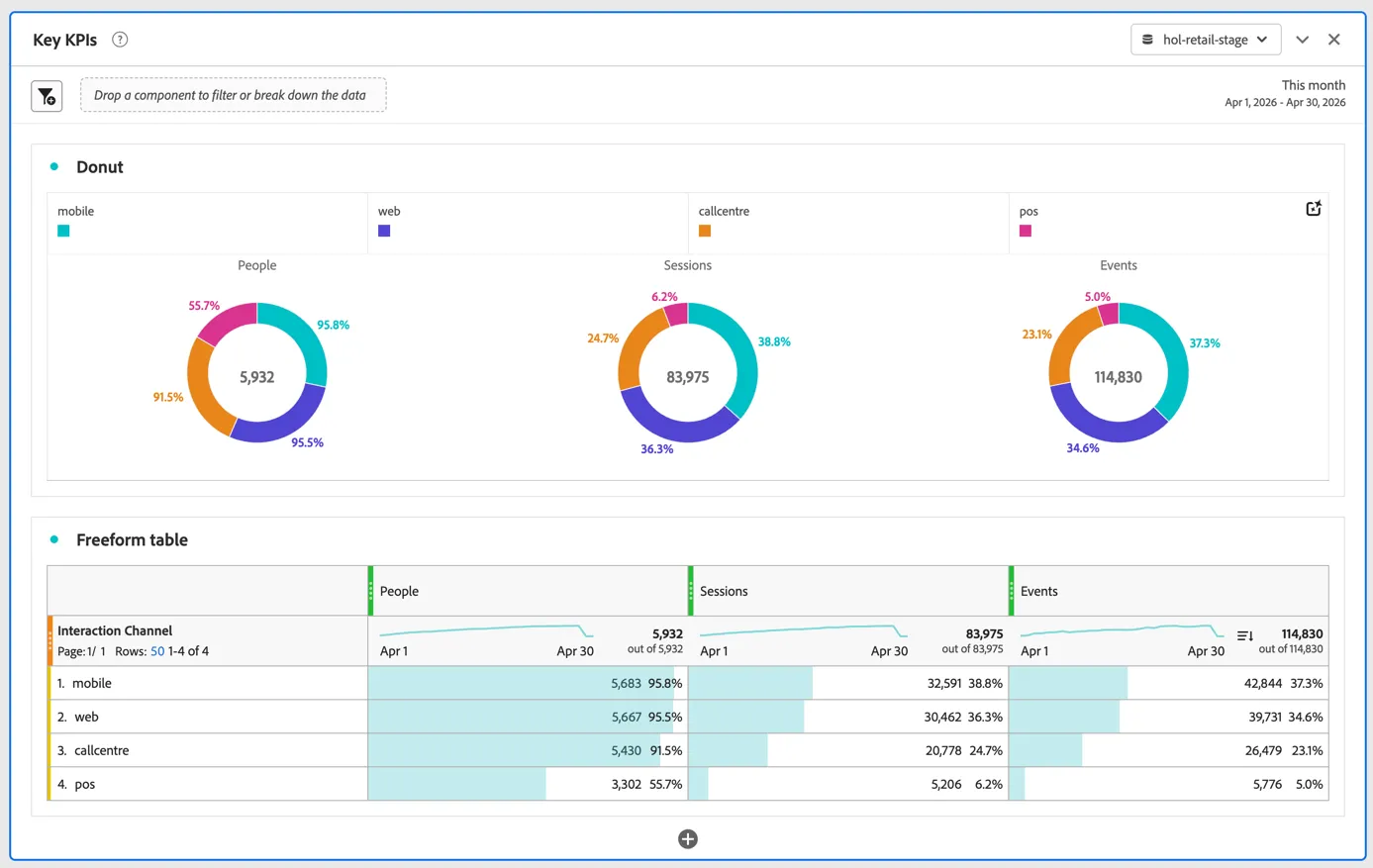Click the Events column sort icon
1373x868 pixels.
coord(1245,635)
